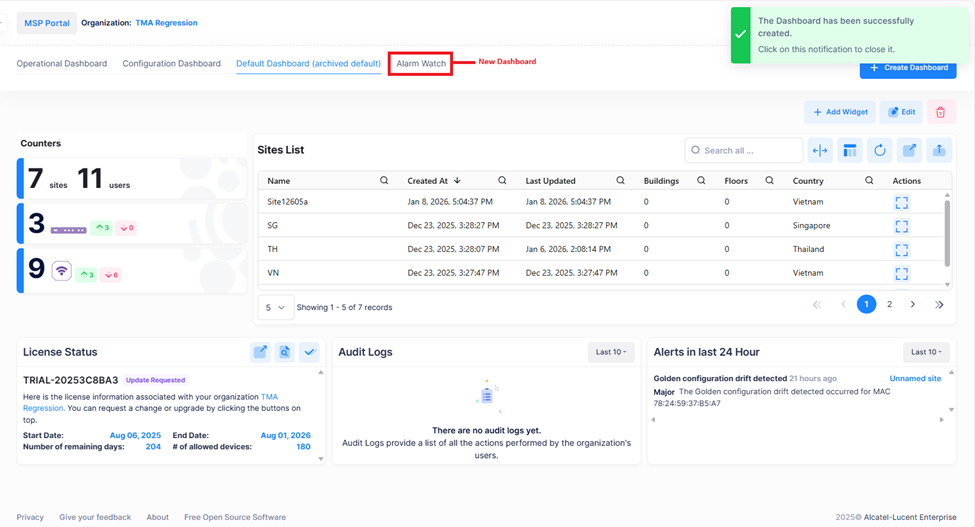Open the Operational Dashboard tab
The height and width of the screenshot is (527, 975).
click(x=62, y=64)
